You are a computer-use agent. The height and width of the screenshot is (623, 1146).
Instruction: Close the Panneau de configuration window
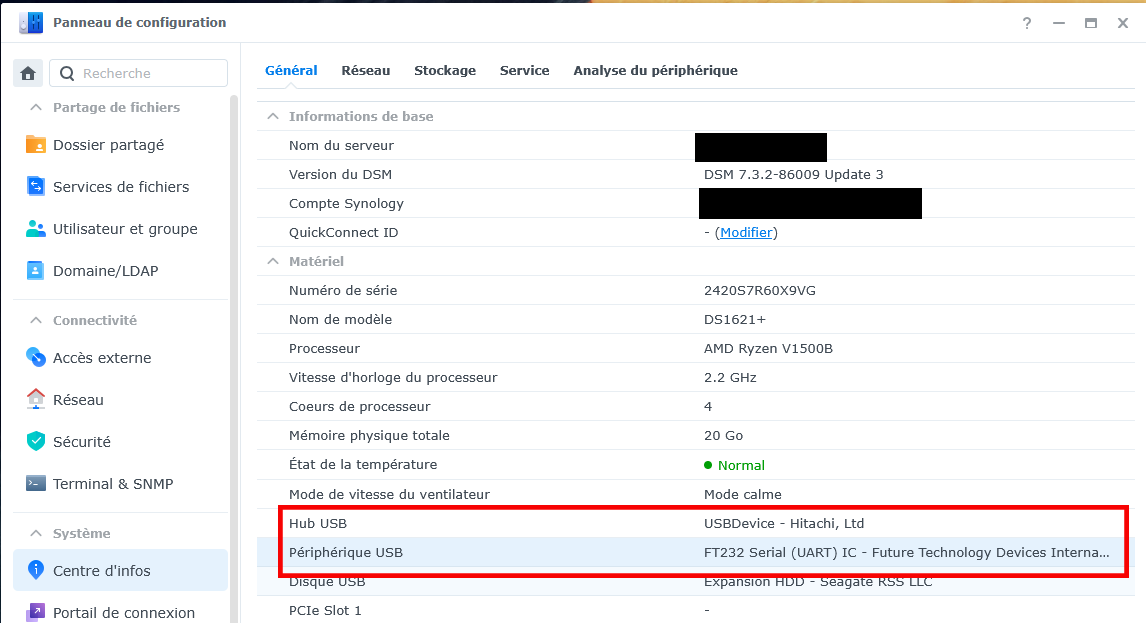1123,23
